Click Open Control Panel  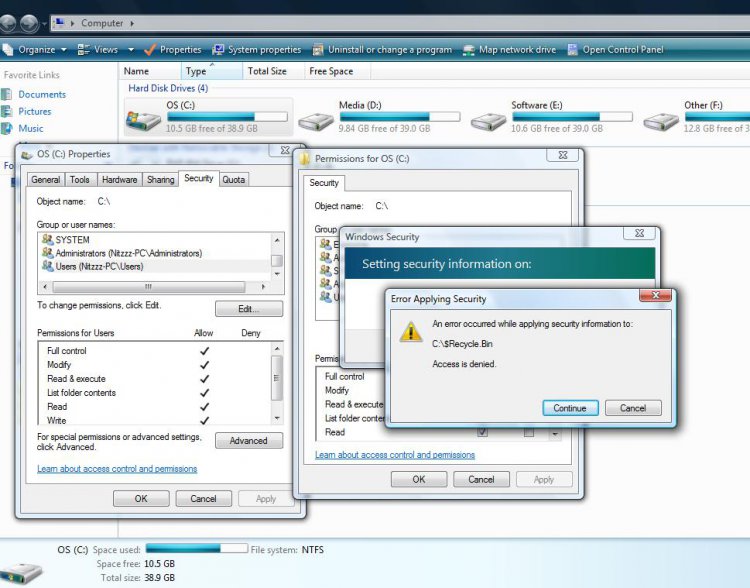click(615, 49)
